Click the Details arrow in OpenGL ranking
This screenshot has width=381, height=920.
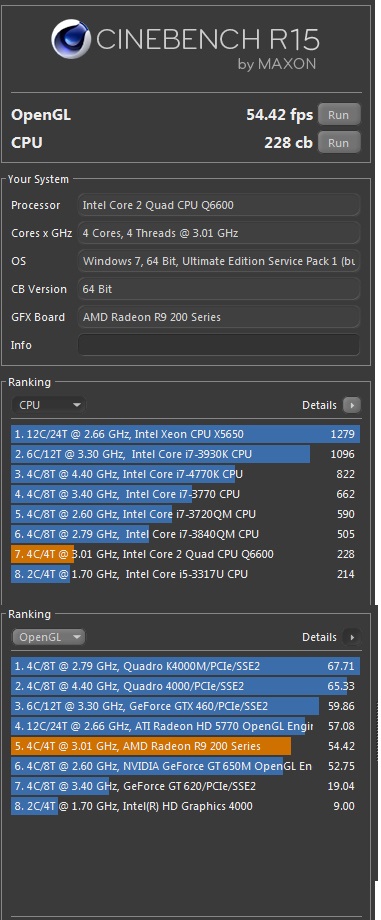pyautogui.click(x=352, y=637)
